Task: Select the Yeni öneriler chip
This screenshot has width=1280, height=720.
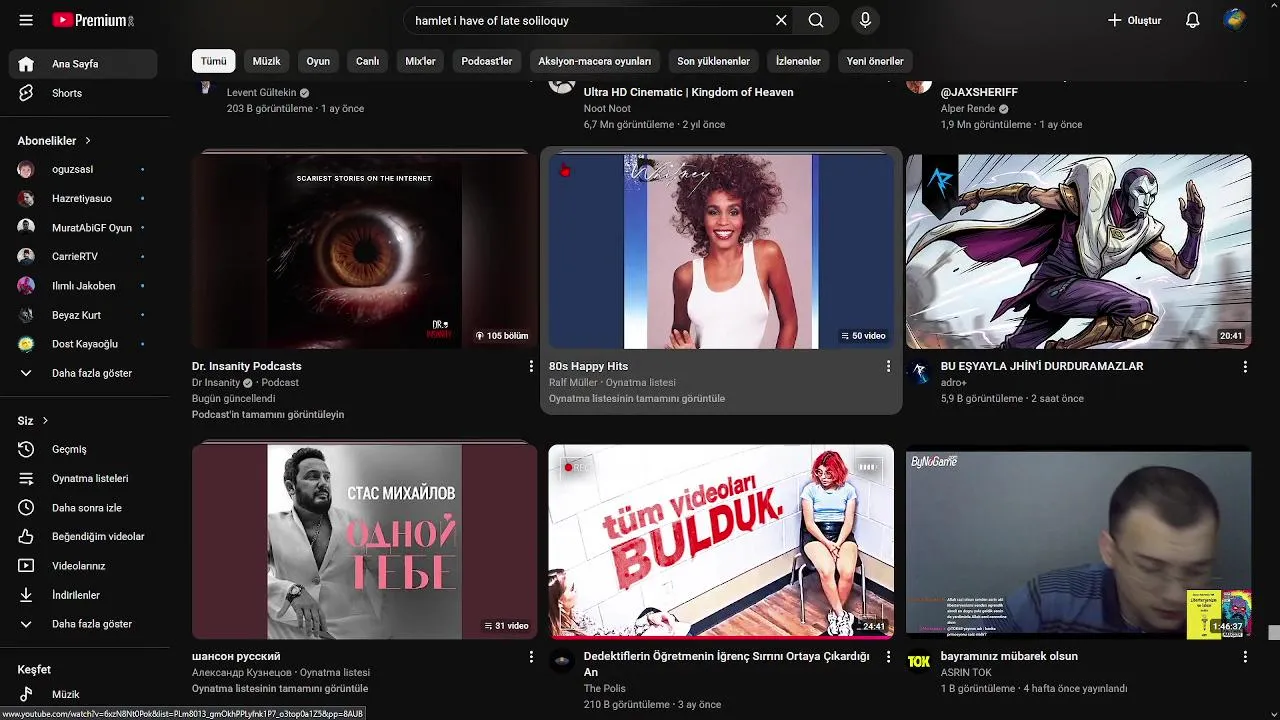Action: pos(875,61)
